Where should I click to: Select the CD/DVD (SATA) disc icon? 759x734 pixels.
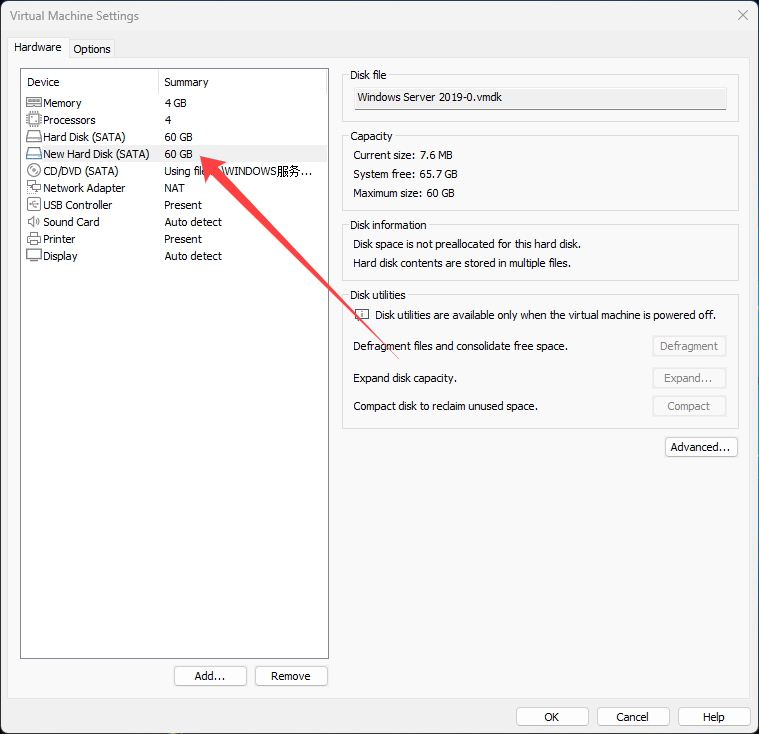pyautogui.click(x=34, y=171)
